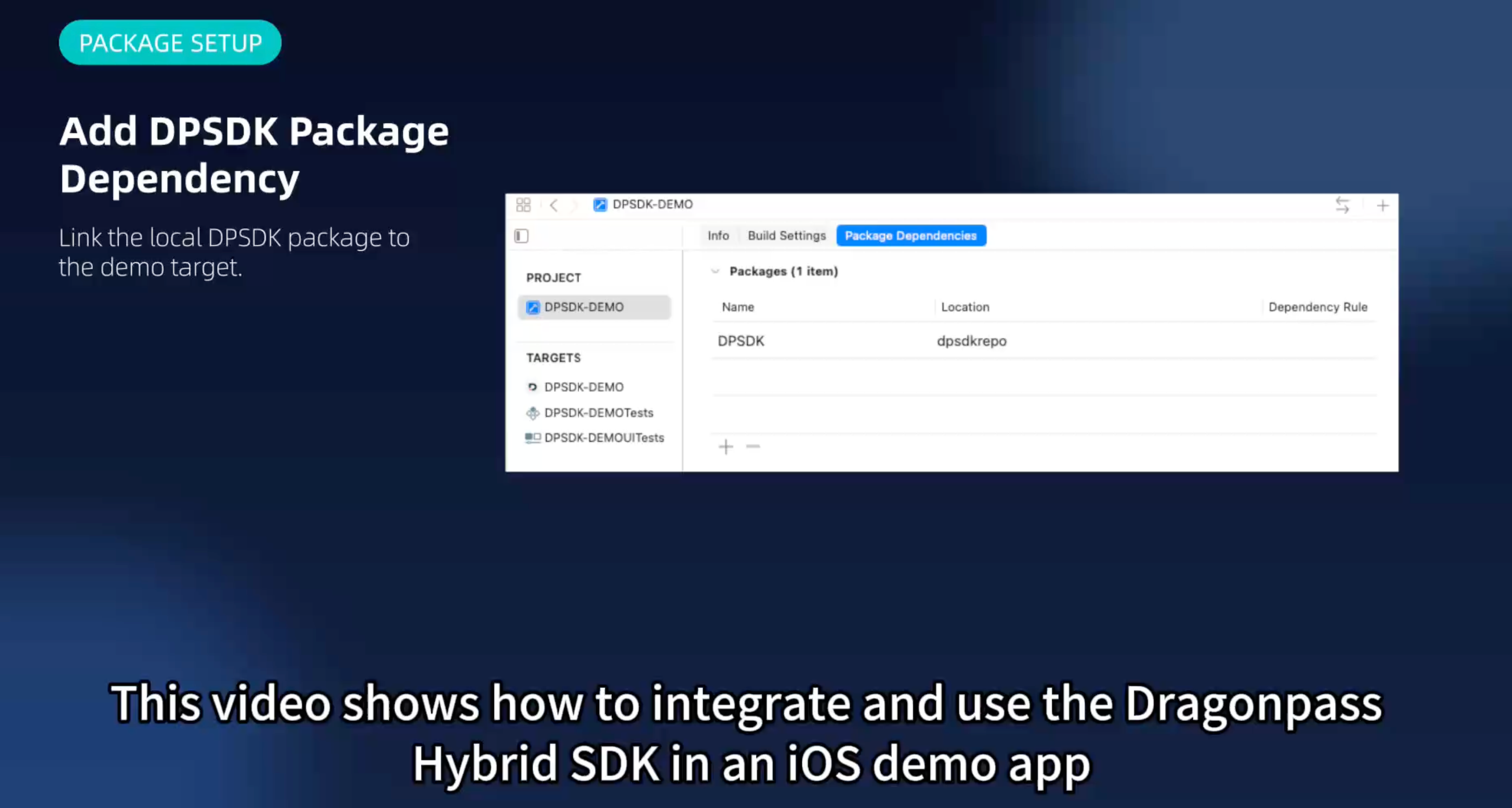The width and height of the screenshot is (1512, 808).
Task: Remove package with the minus button
Action: pyautogui.click(x=753, y=447)
